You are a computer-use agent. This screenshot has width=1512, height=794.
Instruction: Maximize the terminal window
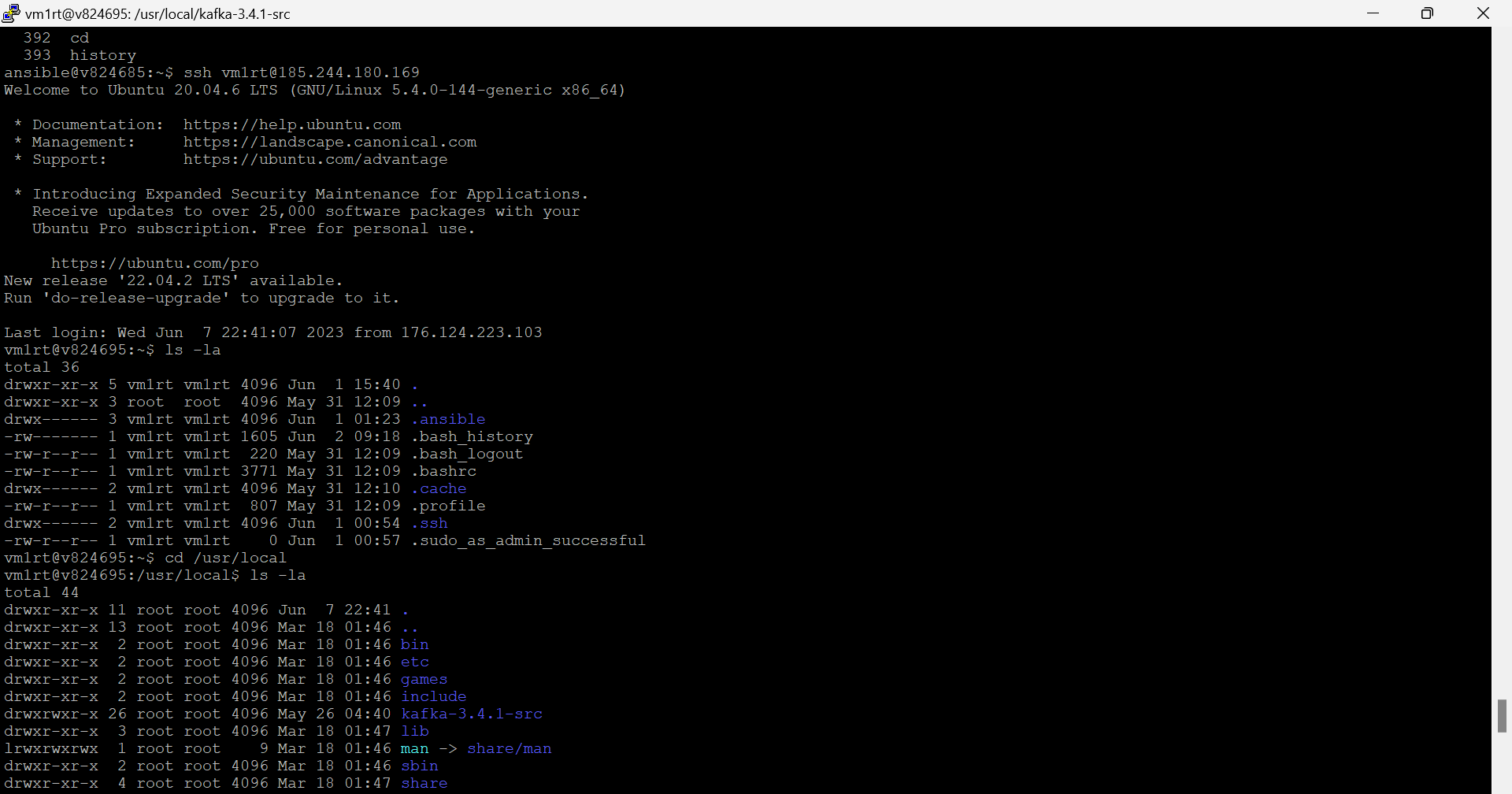[x=1427, y=13]
